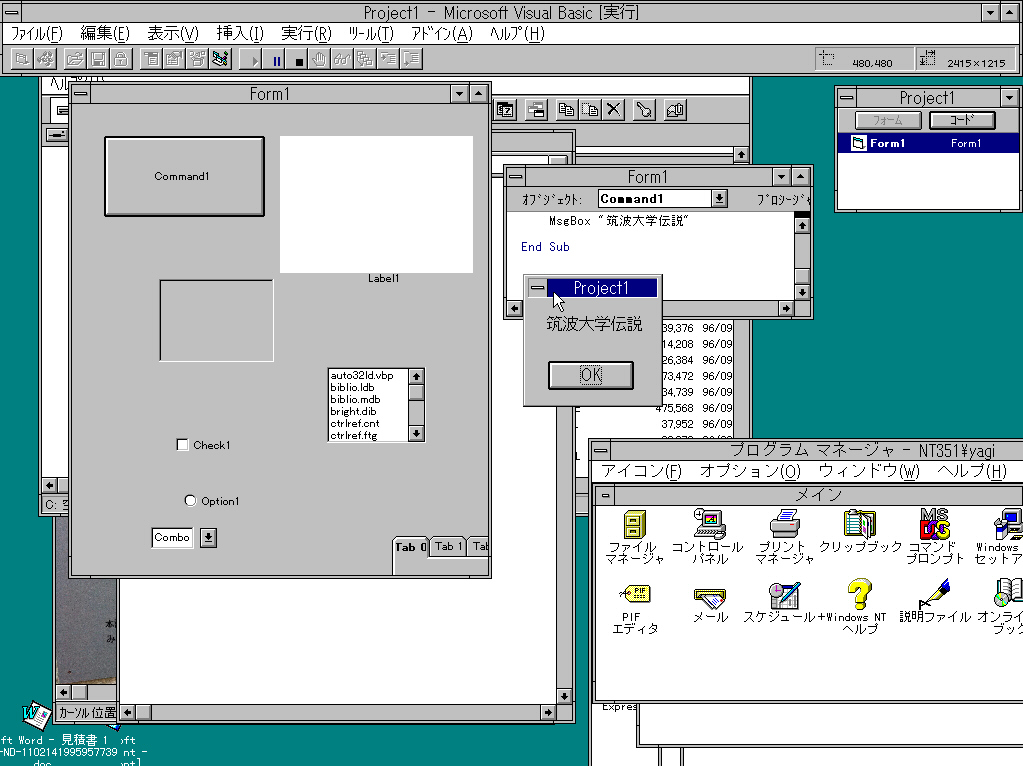Expand the Combo box dropdown on Form1
1023x766 pixels.
tap(208, 537)
